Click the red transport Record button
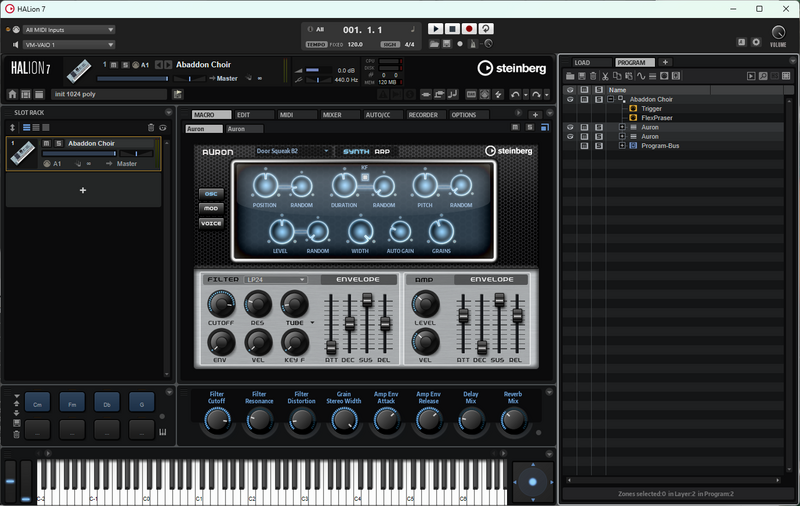The width and height of the screenshot is (800, 506). [x=469, y=29]
